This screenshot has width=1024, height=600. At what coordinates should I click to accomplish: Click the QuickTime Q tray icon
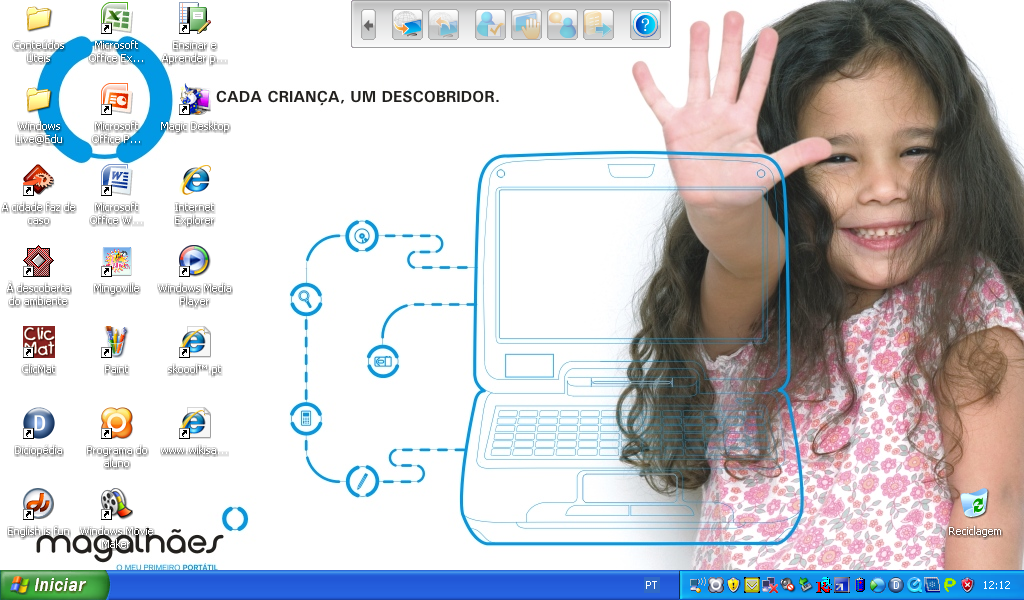tap(914, 585)
